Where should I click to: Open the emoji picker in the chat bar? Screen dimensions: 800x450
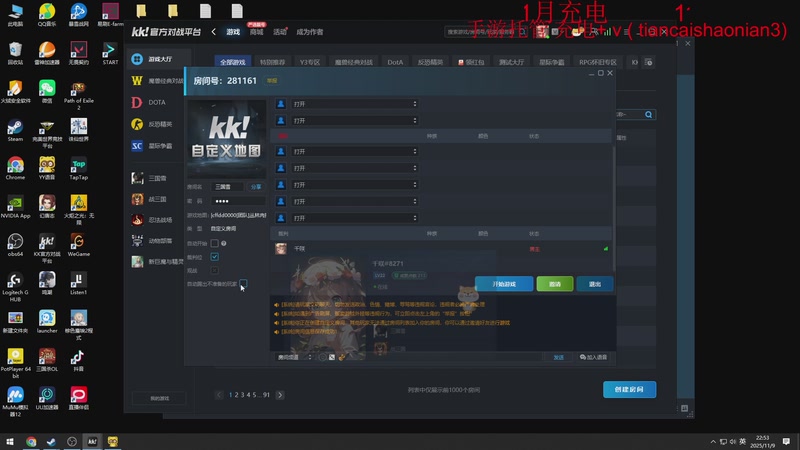tap(322, 357)
